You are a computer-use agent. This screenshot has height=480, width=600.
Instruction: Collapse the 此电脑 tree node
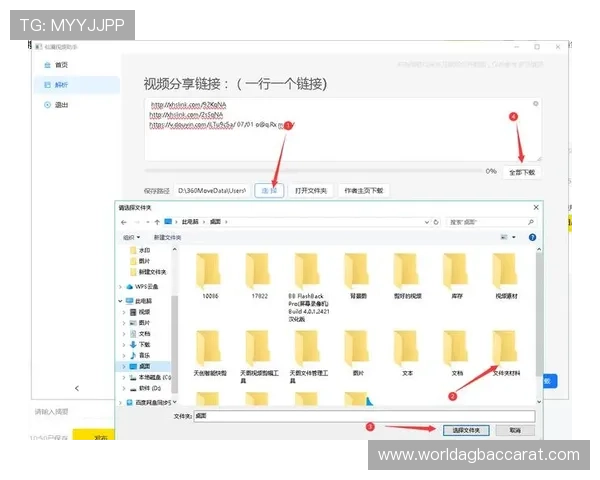[121, 301]
